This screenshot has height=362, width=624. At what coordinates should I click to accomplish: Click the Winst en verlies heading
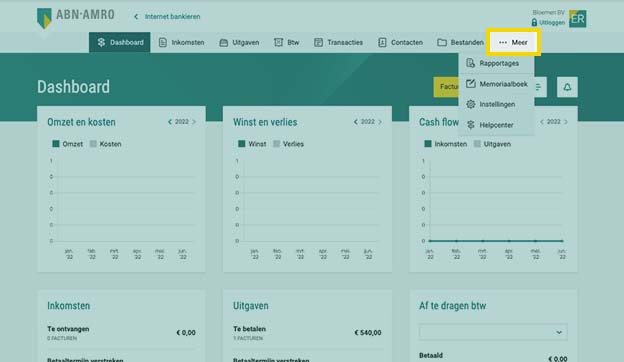[x=265, y=122]
